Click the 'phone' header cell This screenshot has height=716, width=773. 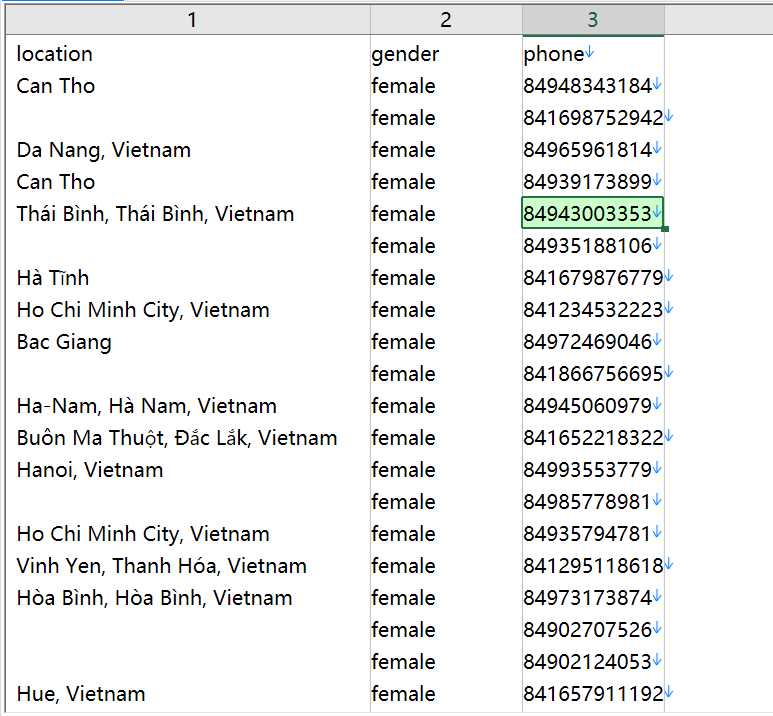[593, 54]
